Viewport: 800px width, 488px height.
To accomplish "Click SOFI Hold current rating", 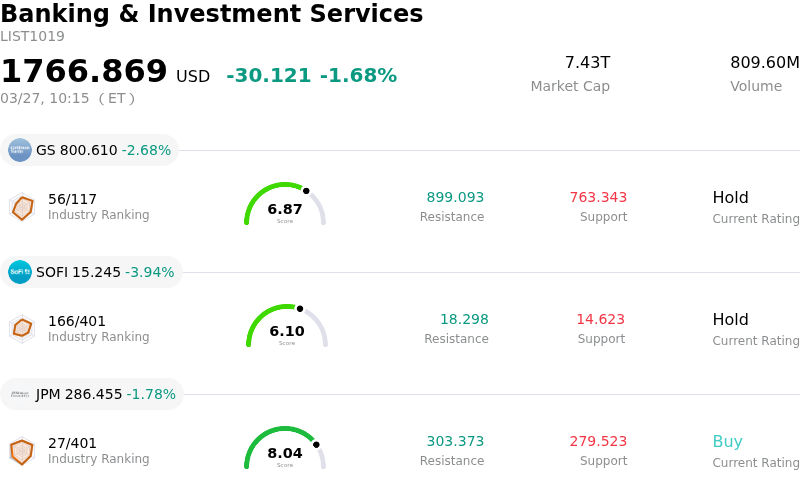I will coord(730,320).
